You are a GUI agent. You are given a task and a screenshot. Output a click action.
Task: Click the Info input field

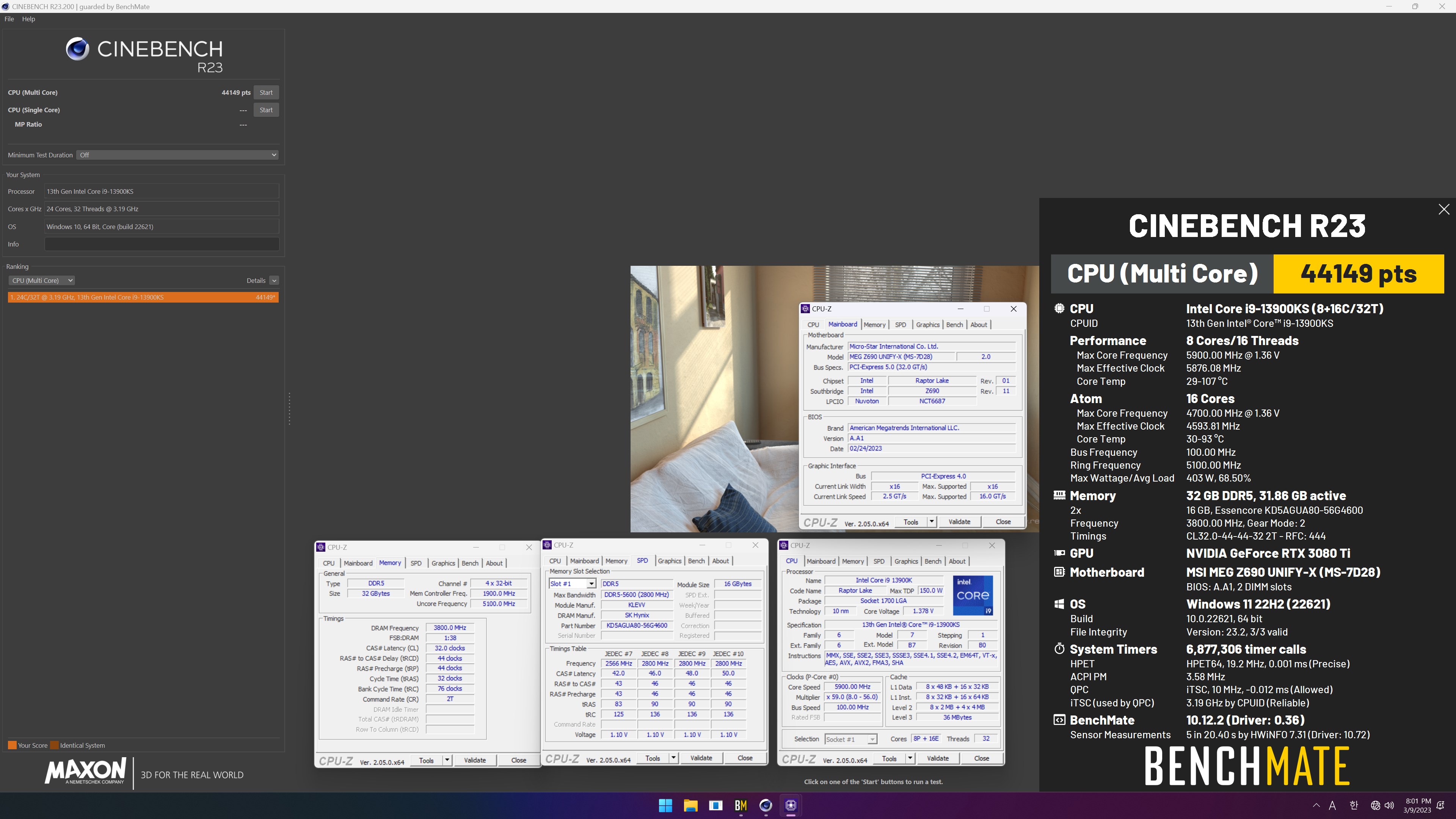click(x=162, y=244)
